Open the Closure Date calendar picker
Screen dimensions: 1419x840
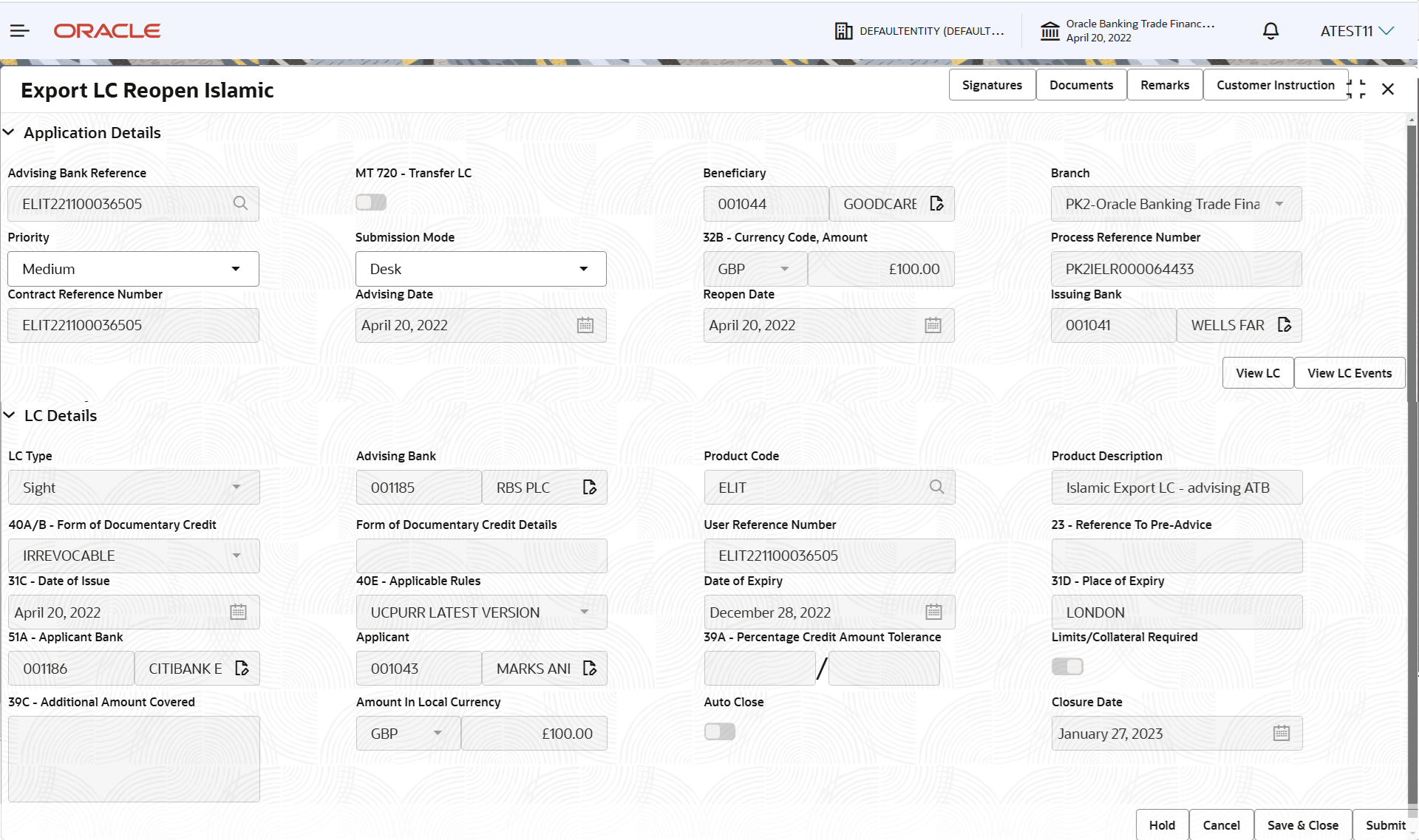[1282, 733]
